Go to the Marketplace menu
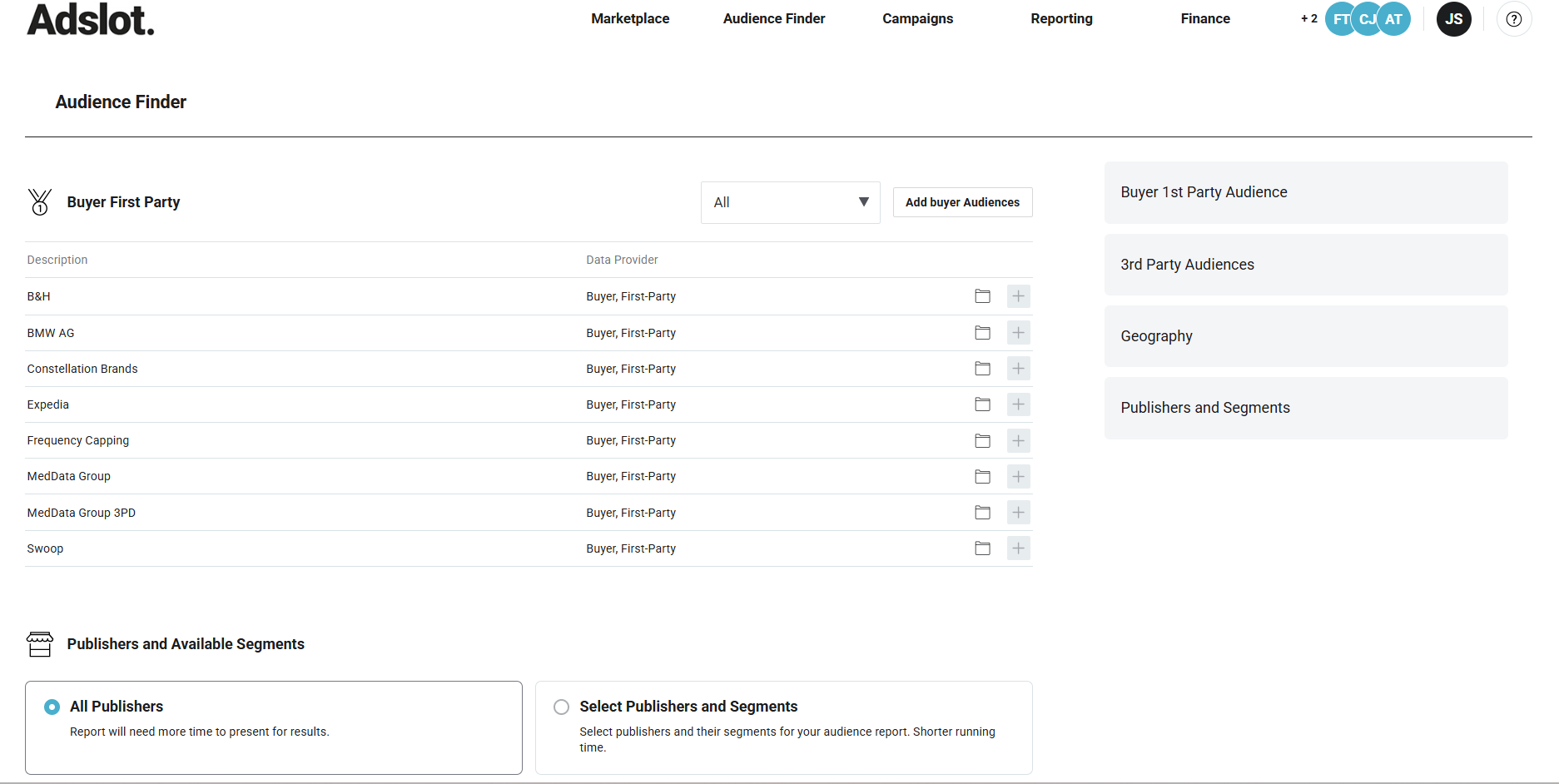Image resolution: width=1559 pixels, height=784 pixels. pos(630,18)
